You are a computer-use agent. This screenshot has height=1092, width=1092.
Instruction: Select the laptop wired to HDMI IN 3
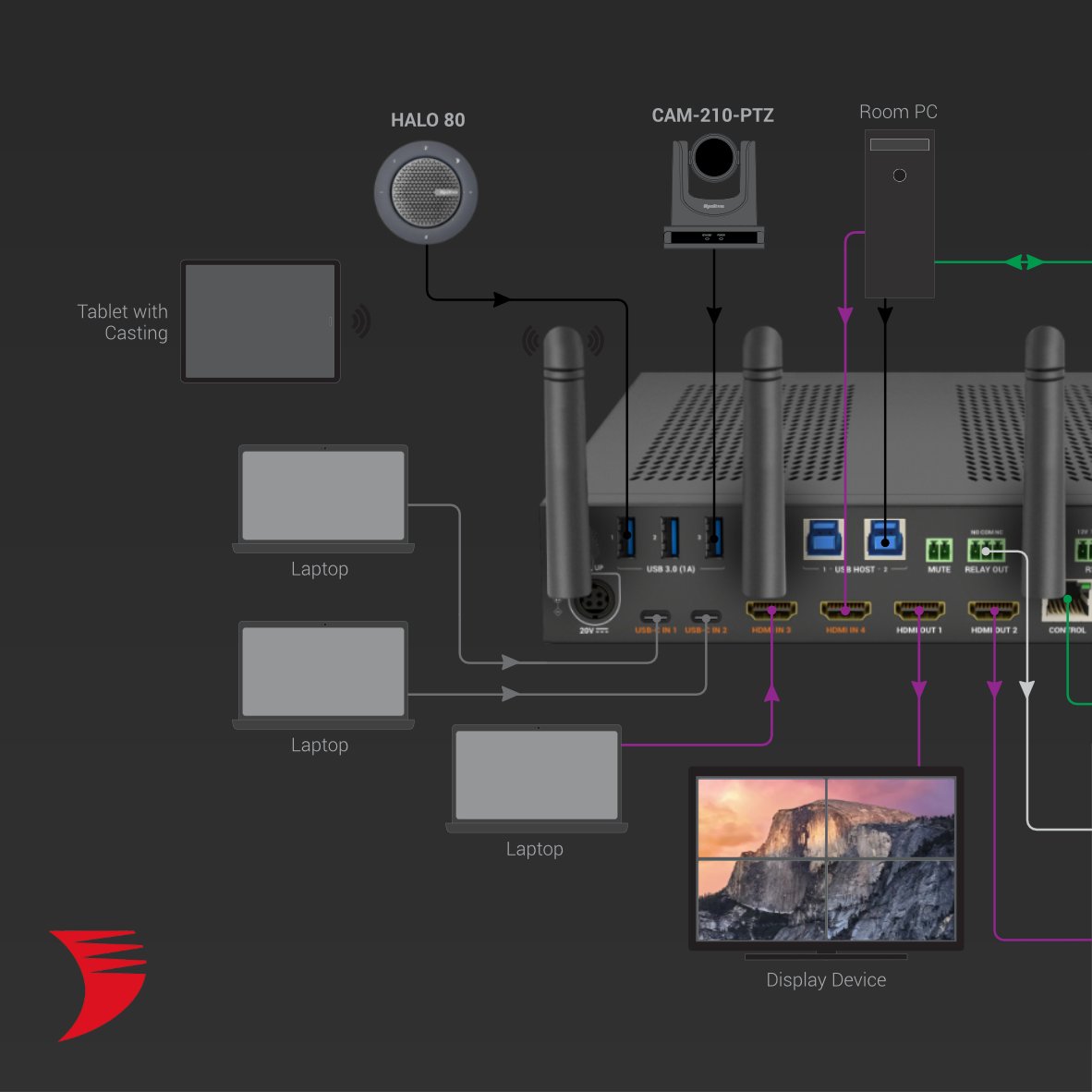click(x=536, y=779)
